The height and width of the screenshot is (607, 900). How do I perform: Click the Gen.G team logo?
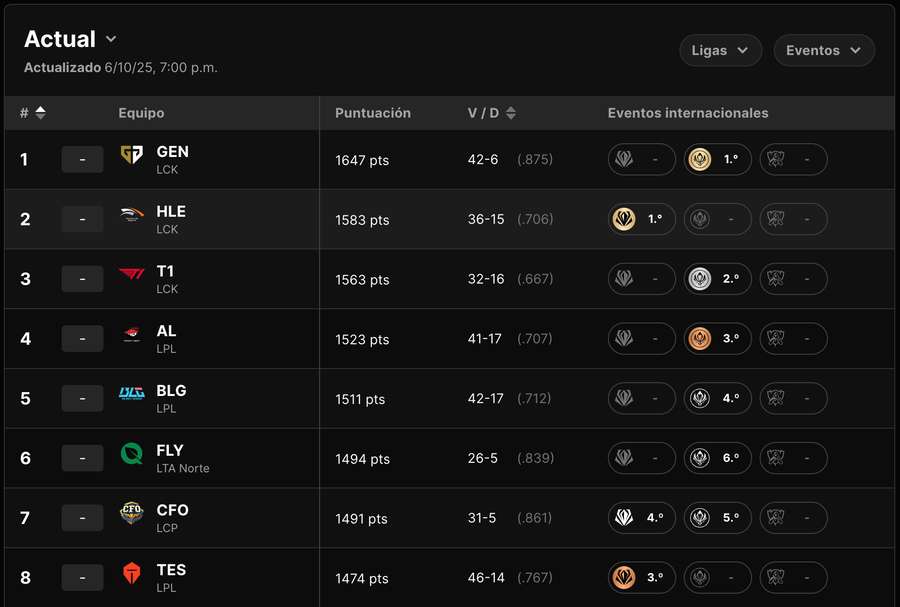pos(131,155)
